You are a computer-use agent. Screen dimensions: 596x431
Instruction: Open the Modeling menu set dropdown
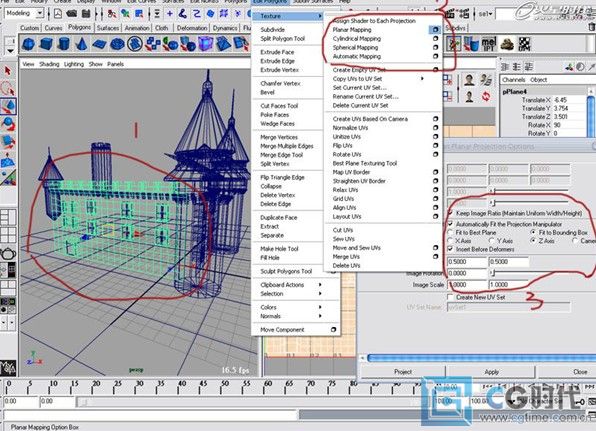point(24,13)
